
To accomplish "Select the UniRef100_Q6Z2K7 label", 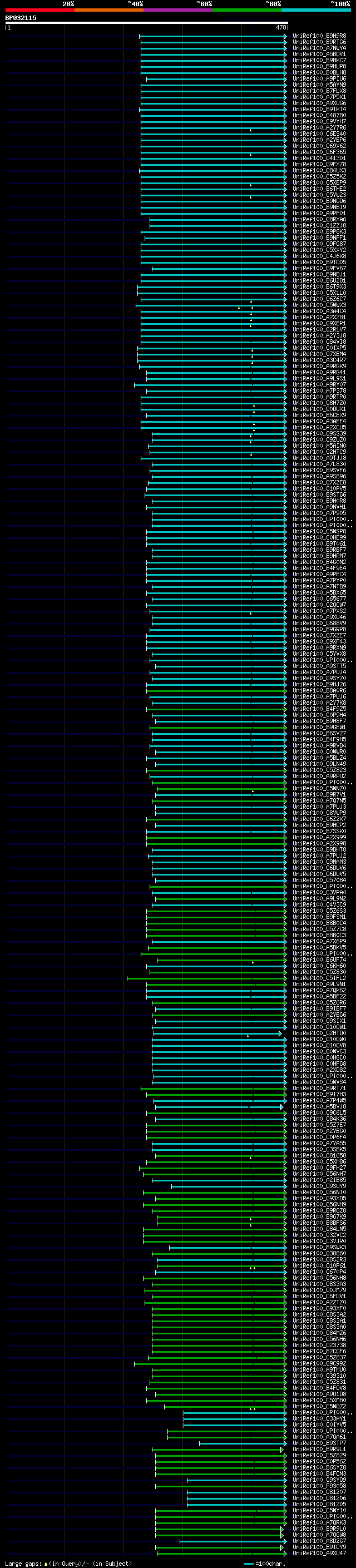I will point(319,819).
